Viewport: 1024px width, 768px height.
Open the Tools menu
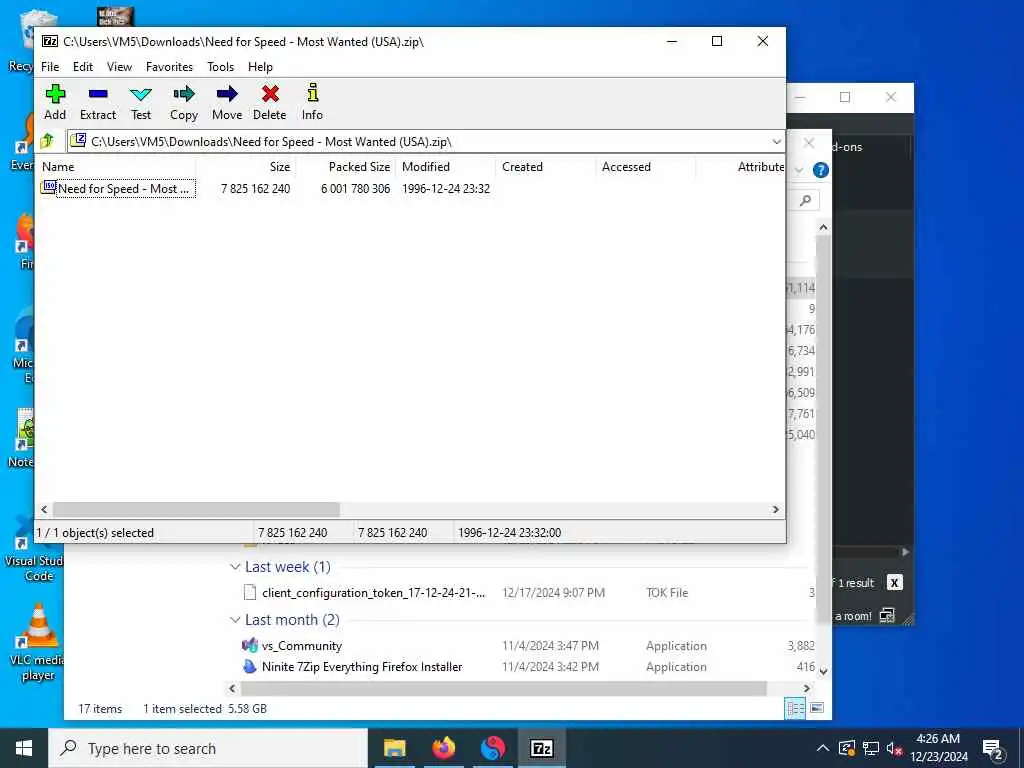(220, 67)
